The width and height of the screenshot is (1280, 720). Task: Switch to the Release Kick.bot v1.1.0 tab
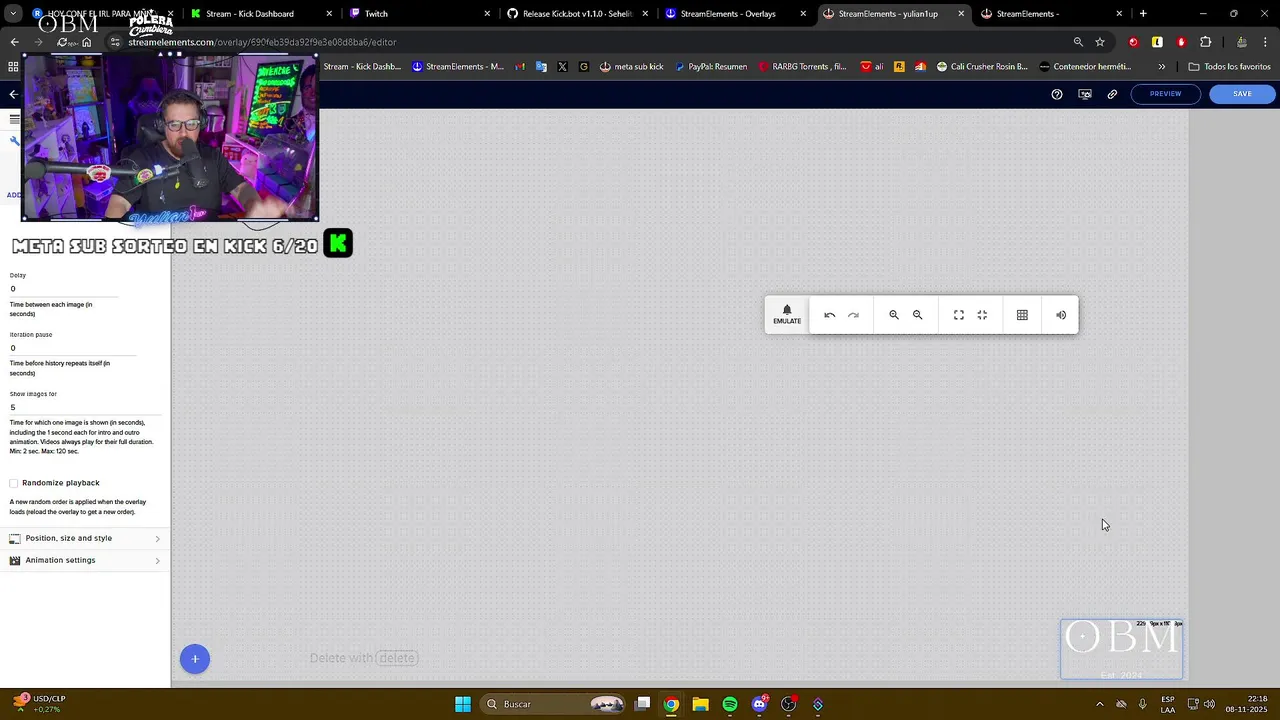click(x=578, y=14)
